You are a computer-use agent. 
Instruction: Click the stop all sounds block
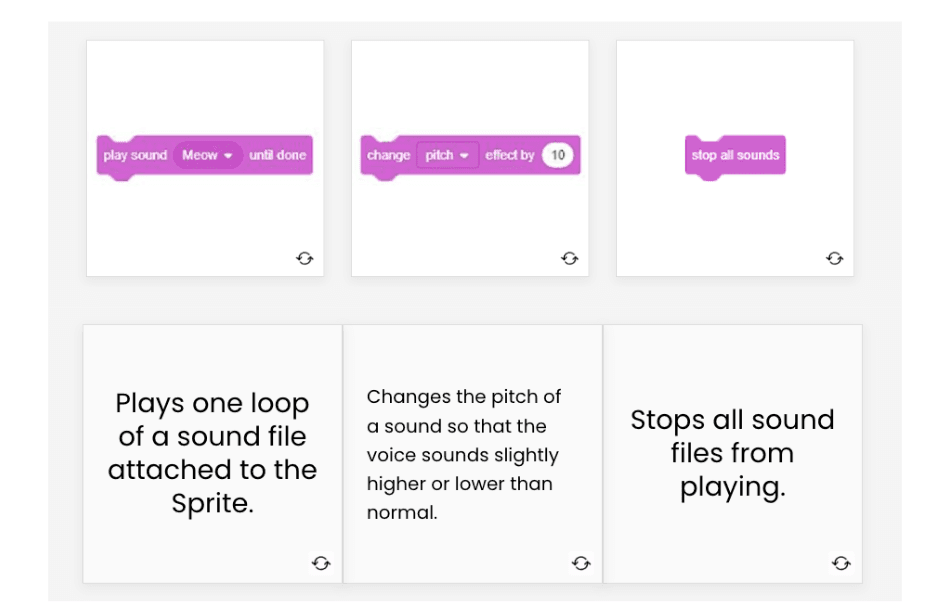tap(735, 156)
